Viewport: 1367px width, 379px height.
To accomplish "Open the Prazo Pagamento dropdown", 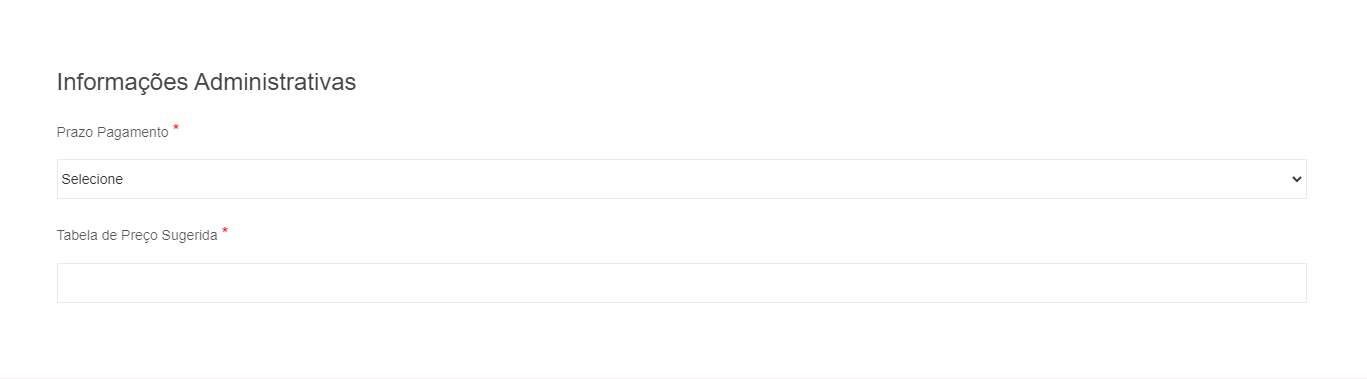I will pyautogui.click(x=681, y=179).
